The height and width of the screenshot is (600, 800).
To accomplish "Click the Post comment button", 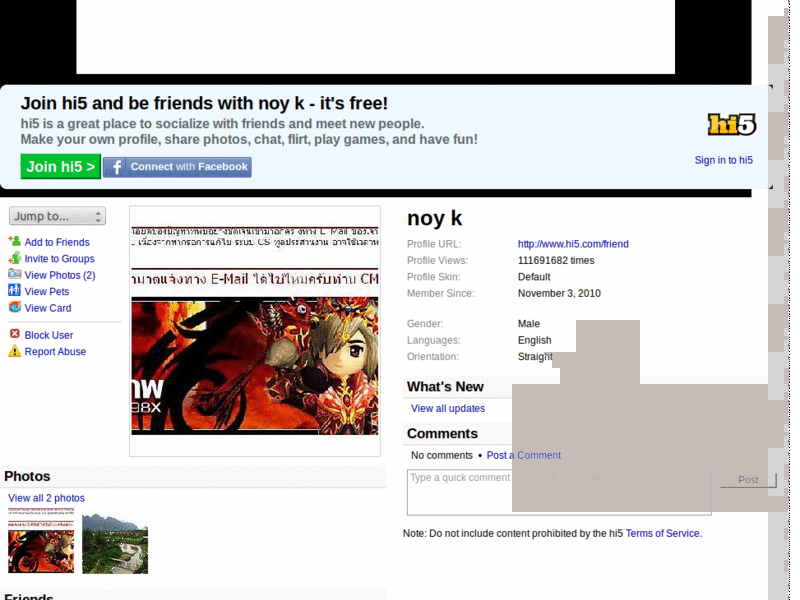I will coord(748,480).
